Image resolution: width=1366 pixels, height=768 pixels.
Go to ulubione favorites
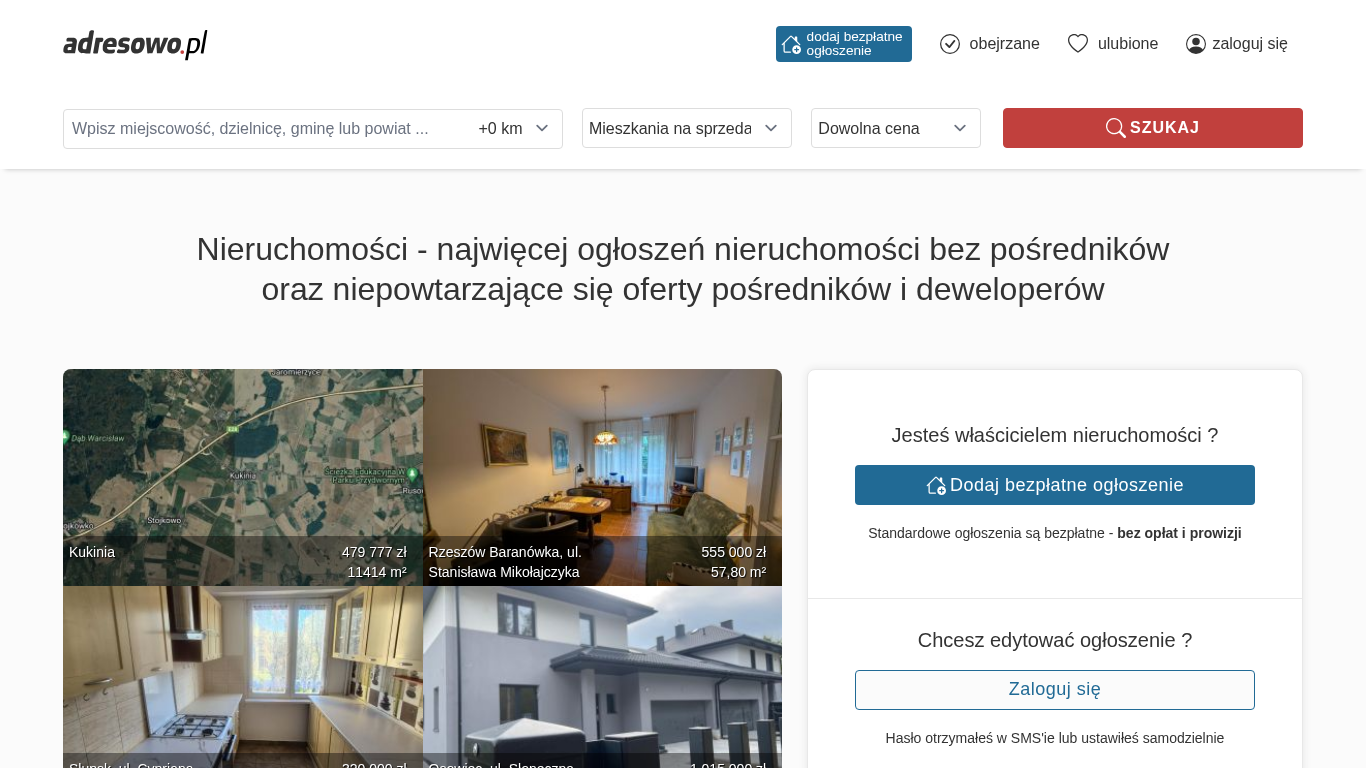[1127, 44]
